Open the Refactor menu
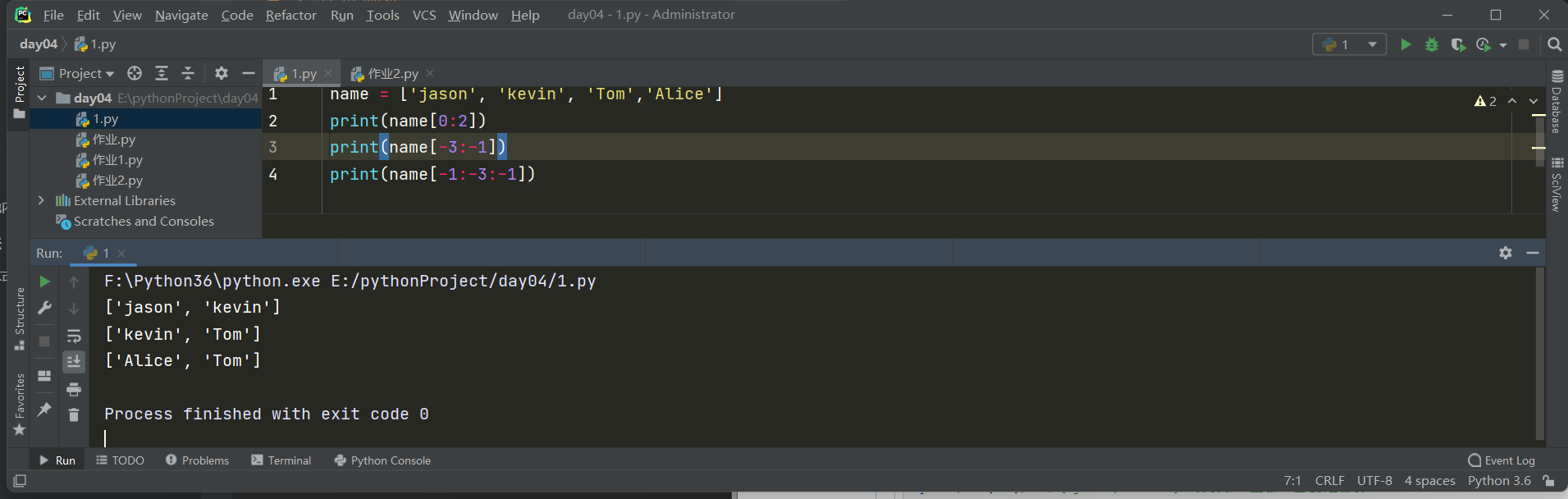The image size is (1568, 499). 290,15
